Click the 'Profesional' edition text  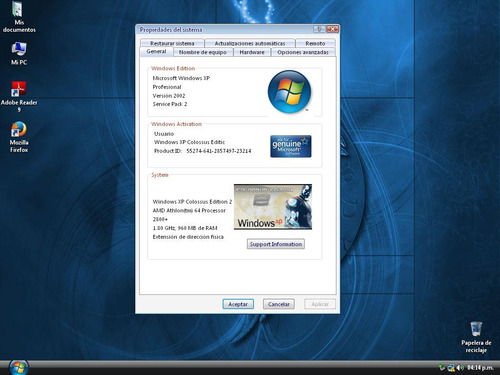coord(167,87)
